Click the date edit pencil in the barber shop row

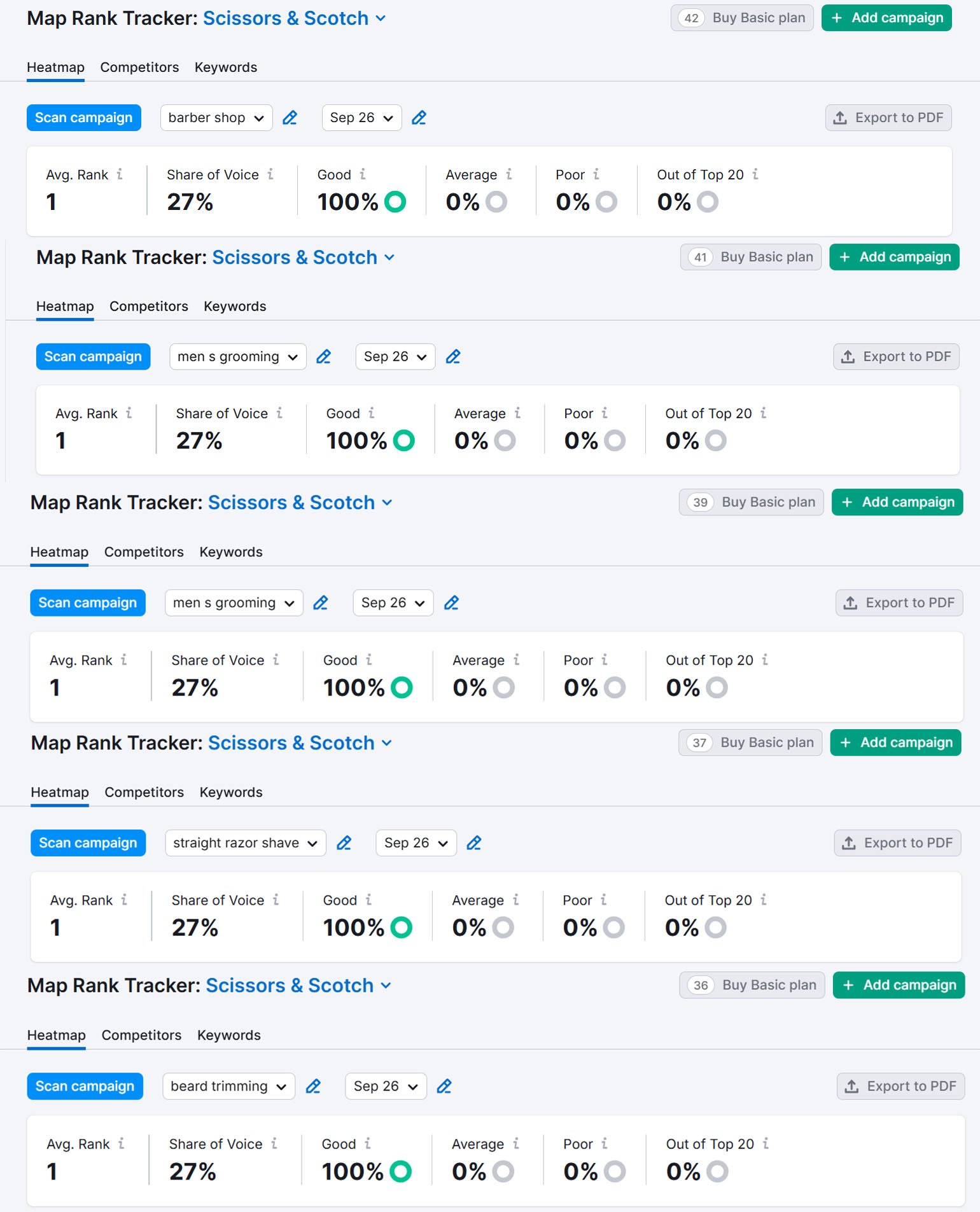pyautogui.click(x=419, y=118)
